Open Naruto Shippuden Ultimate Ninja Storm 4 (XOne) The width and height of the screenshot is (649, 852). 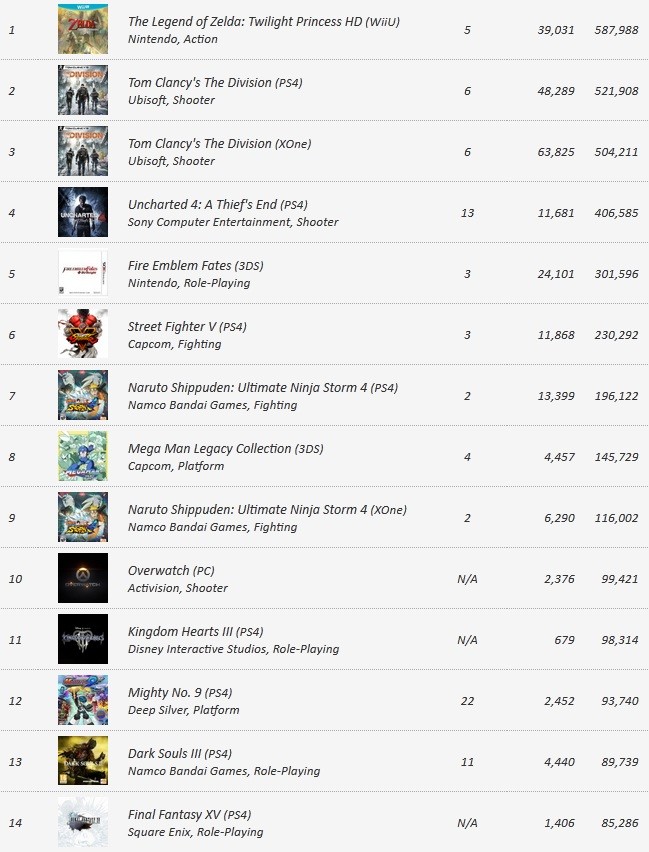pyautogui.click(x=267, y=510)
